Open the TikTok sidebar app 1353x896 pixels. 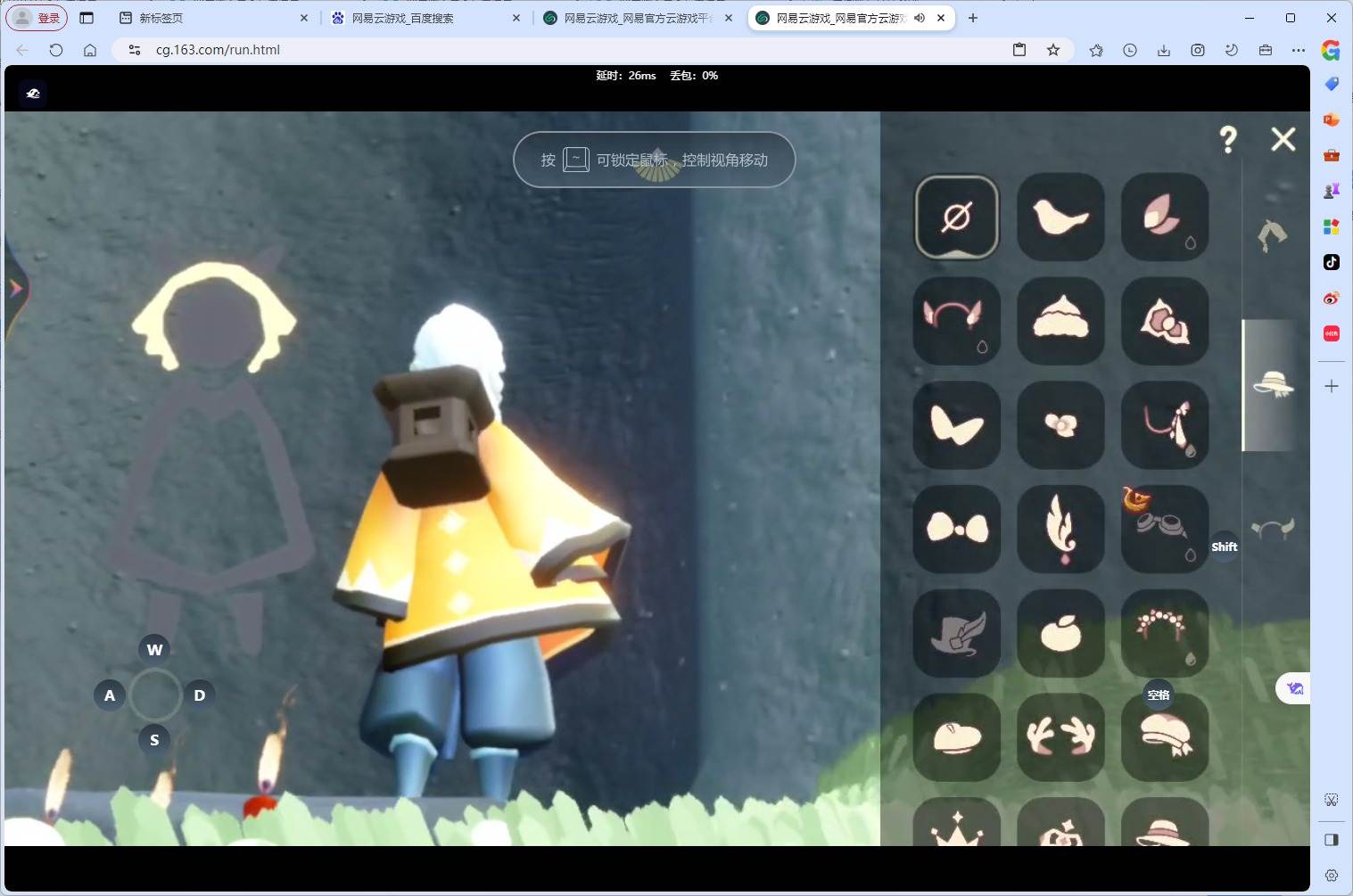tap(1332, 262)
